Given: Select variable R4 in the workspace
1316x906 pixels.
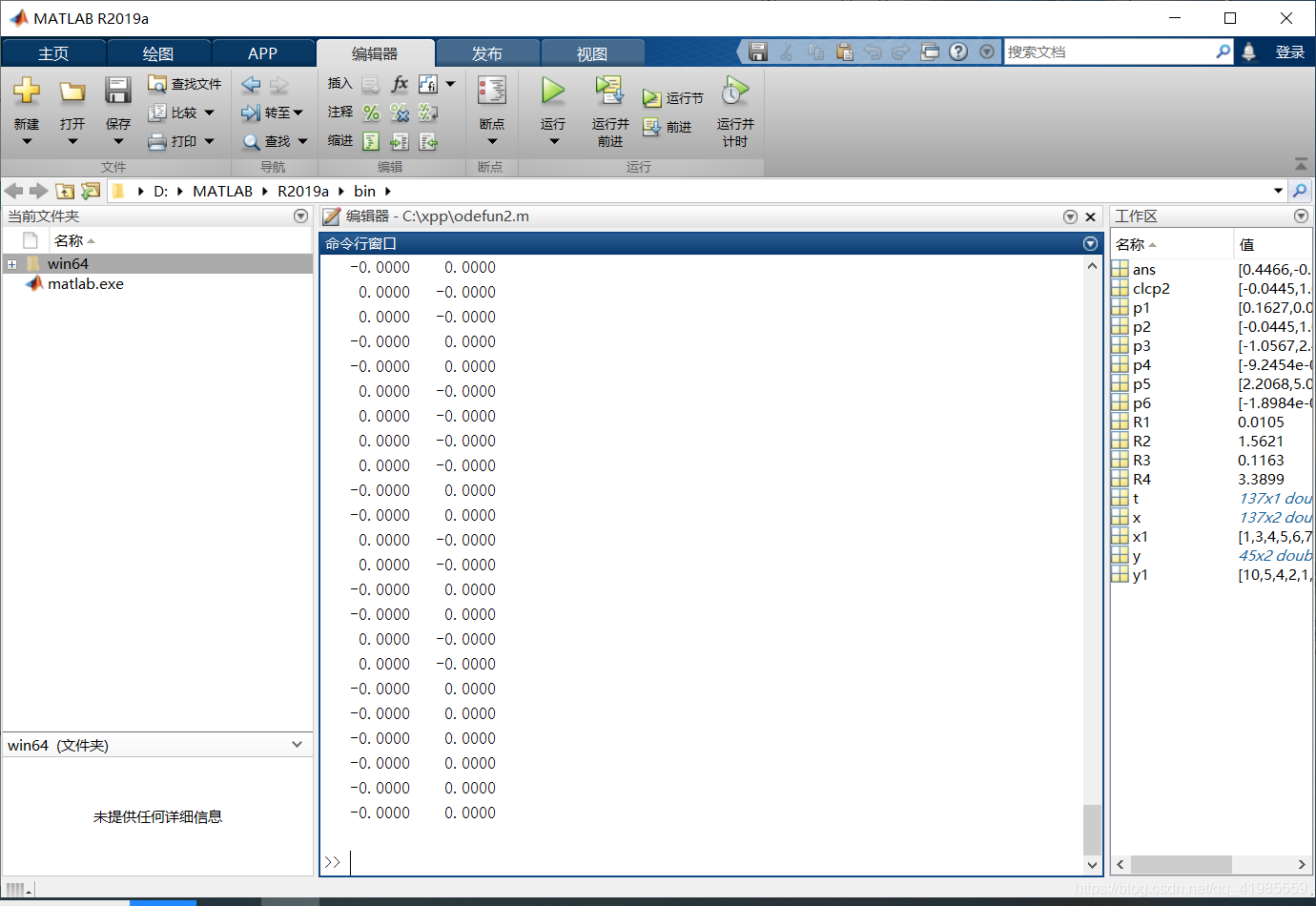Looking at the screenshot, I should (1141, 479).
